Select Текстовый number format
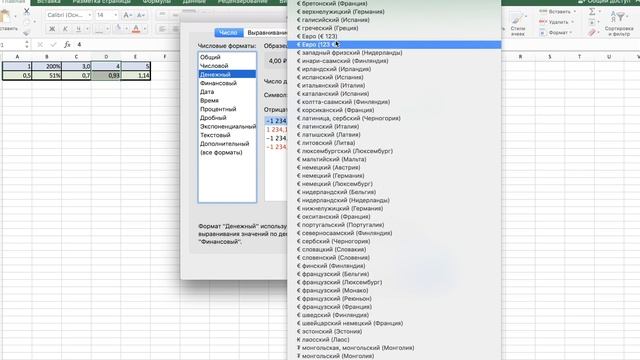Image resolution: width=640 pixels, height=360 pixels. point(227,135)
